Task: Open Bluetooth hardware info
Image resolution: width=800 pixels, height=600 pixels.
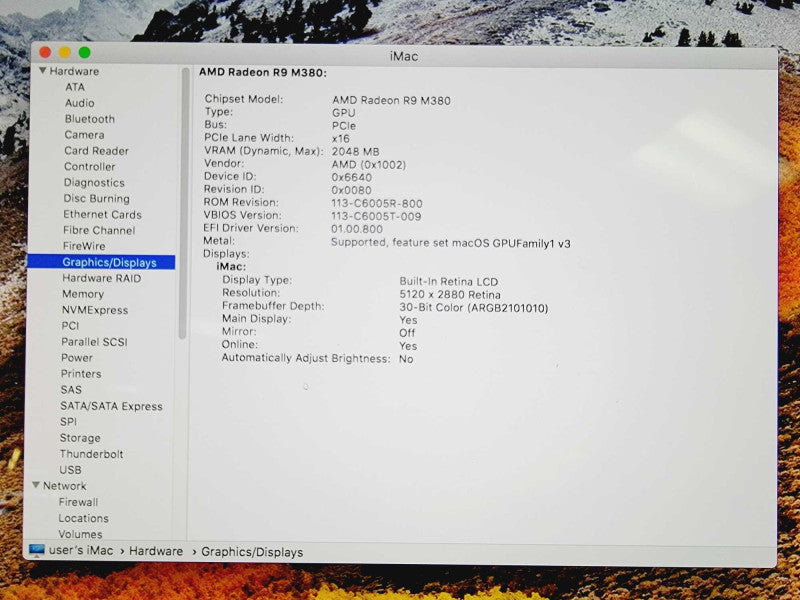Action: 90,119
